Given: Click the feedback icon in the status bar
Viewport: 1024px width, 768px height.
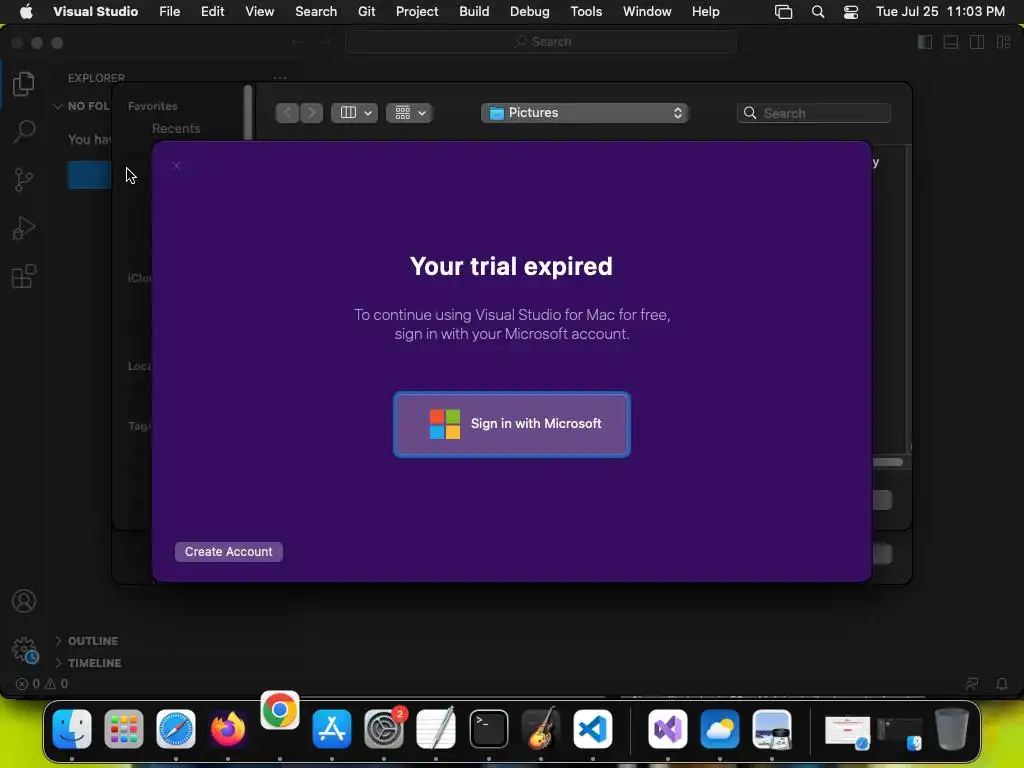Looking at the screenshot, I should click(972, 684).
